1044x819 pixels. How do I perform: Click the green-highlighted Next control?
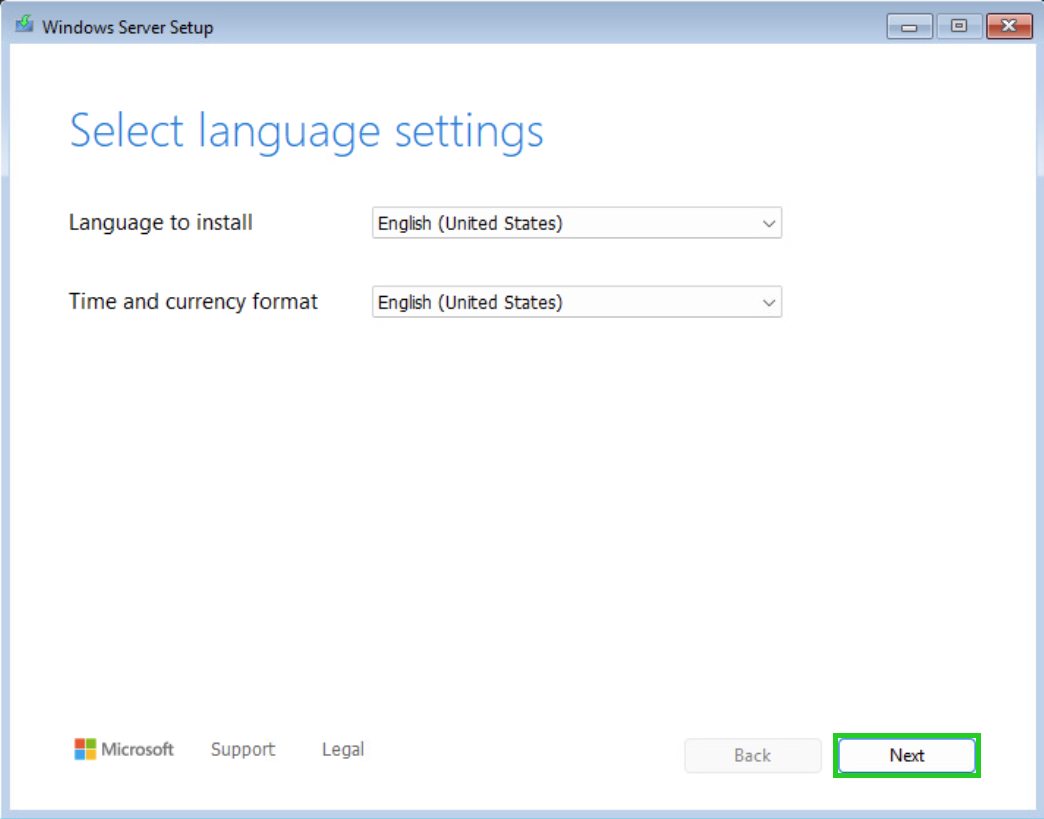(905, 755)
